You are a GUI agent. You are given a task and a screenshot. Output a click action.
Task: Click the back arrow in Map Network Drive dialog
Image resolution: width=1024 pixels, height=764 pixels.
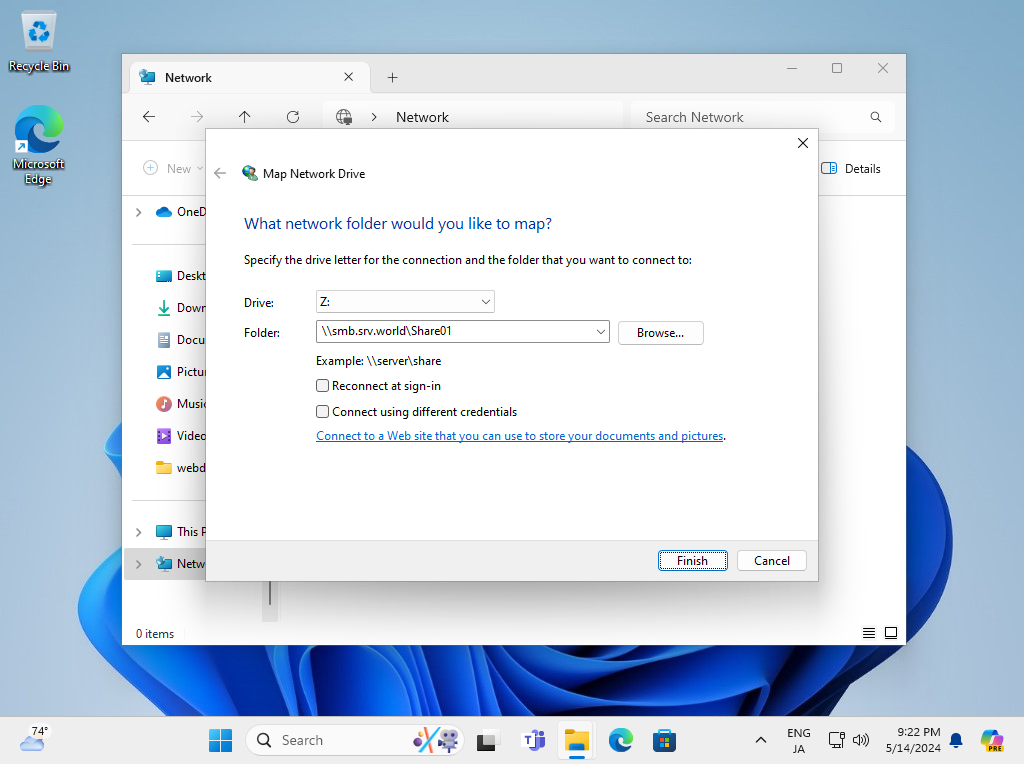(x=220, y=173)
